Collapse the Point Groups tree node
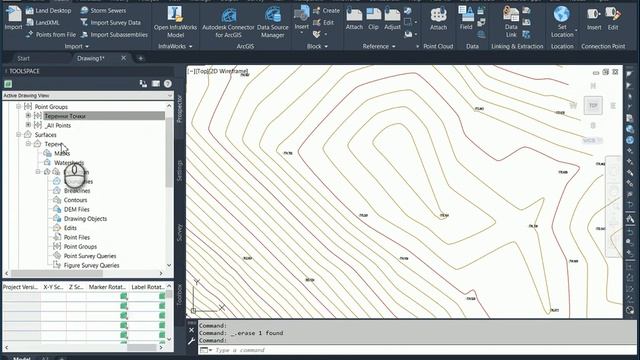This screenshot has height=360, width=640. pos(18,107)
